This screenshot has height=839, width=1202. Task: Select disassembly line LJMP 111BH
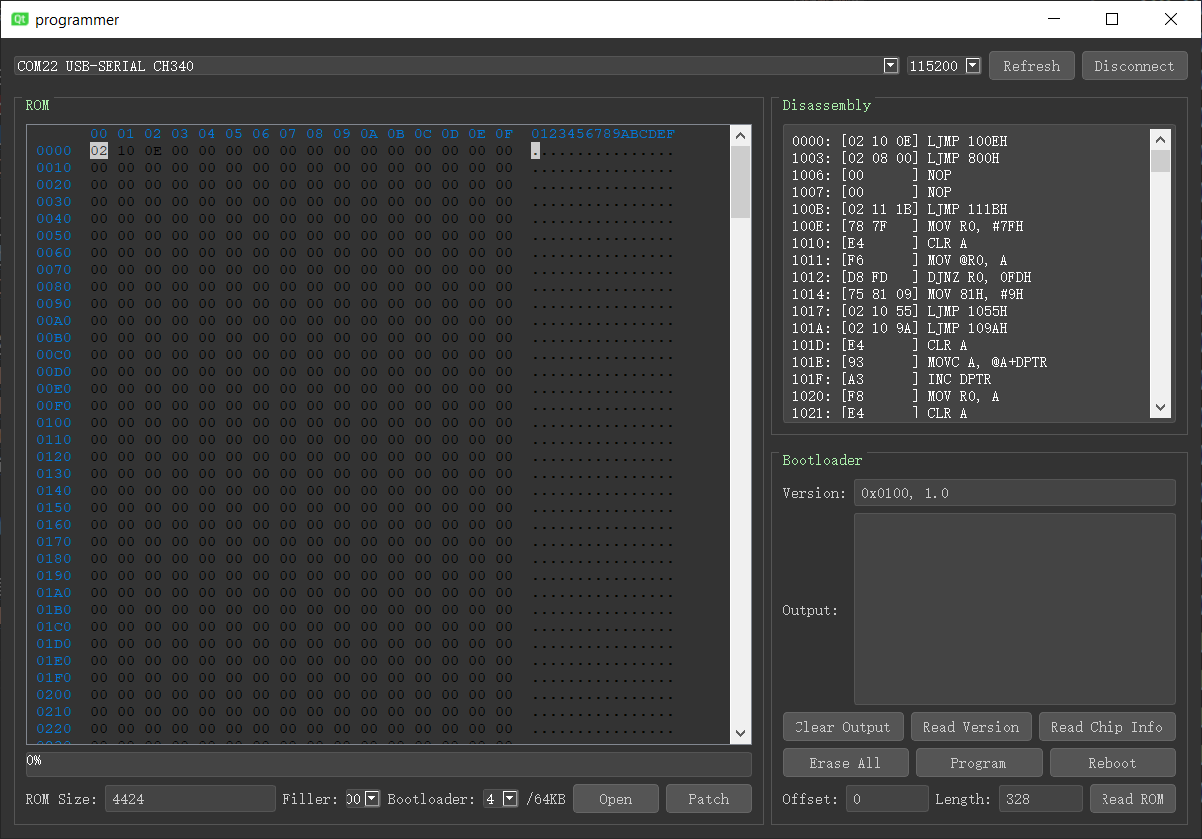click(900, 209)
